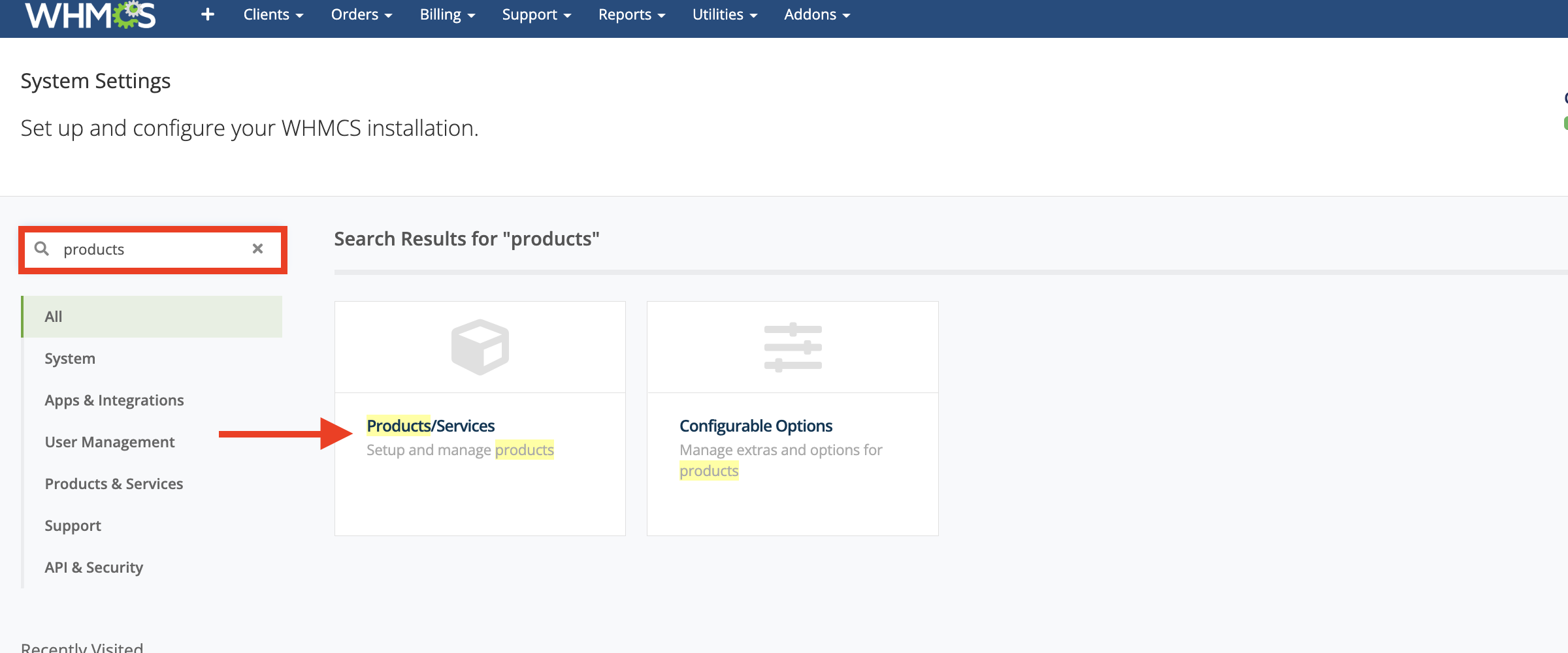
Task: Click the System Settings page title
Action: [95, 81]
